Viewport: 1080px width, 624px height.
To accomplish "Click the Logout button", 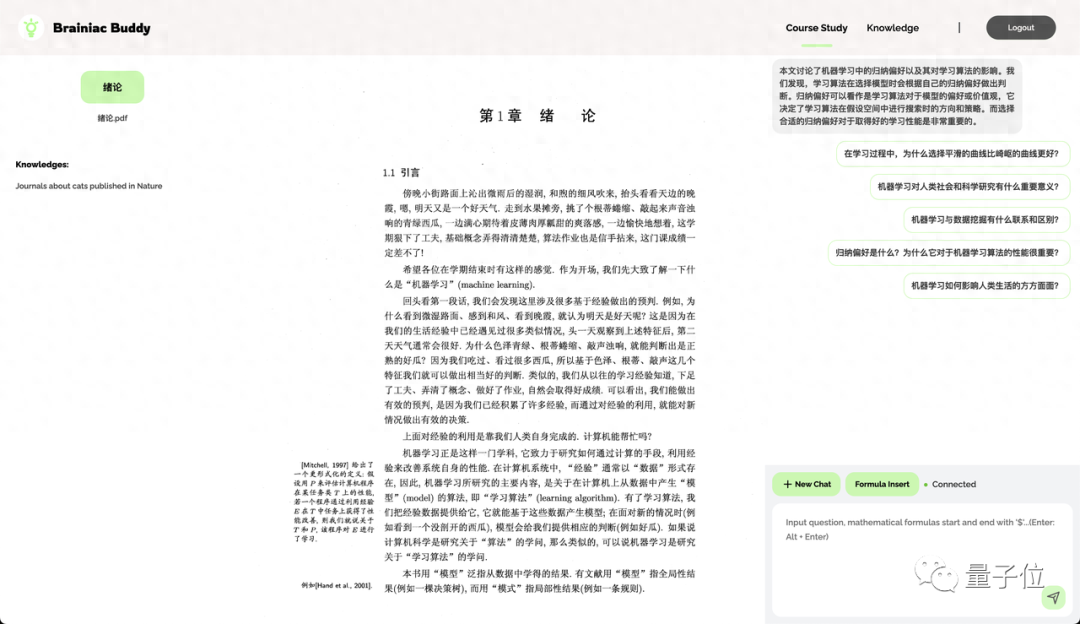I will (x=1020, y=28).
